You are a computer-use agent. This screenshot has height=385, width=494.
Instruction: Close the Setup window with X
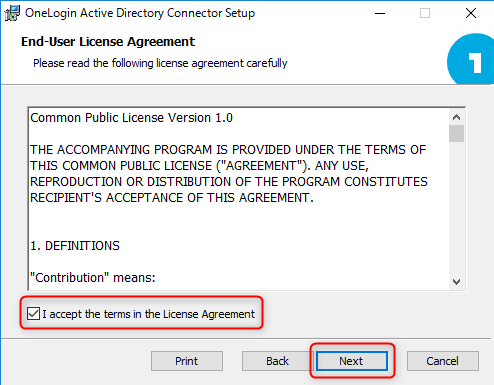tap(471, 13)
